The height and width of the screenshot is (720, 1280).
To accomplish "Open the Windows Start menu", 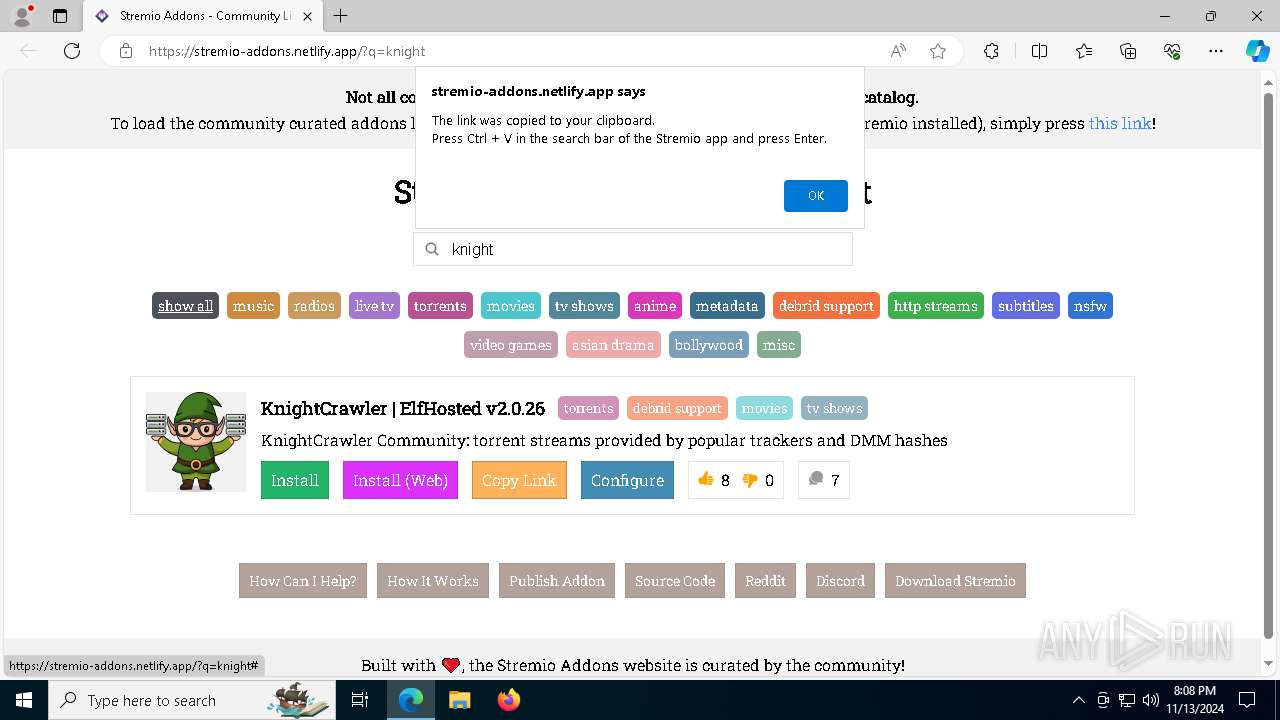I will tap(24, 700).
